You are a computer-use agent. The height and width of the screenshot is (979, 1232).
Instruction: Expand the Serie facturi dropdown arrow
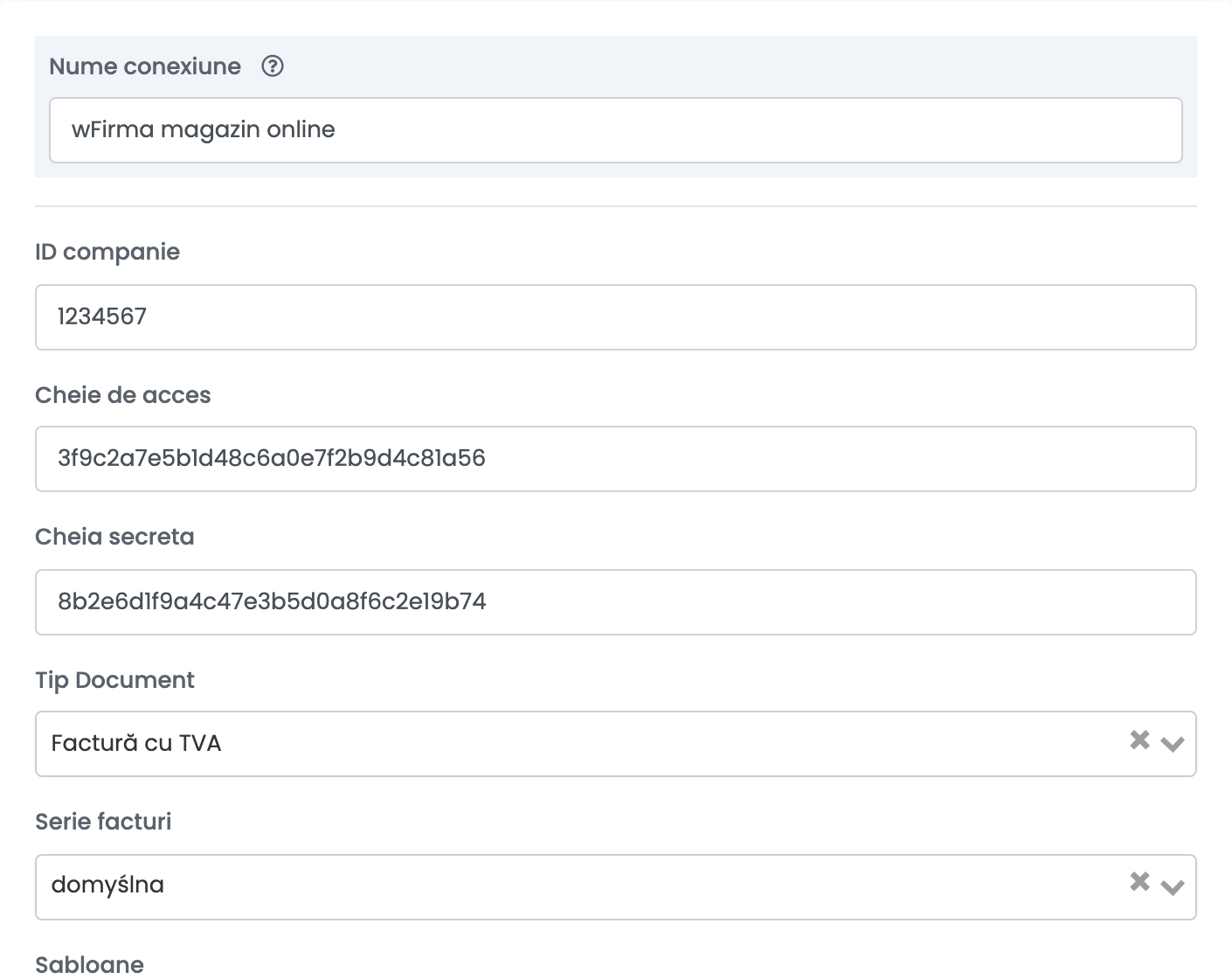point(1173,887)
